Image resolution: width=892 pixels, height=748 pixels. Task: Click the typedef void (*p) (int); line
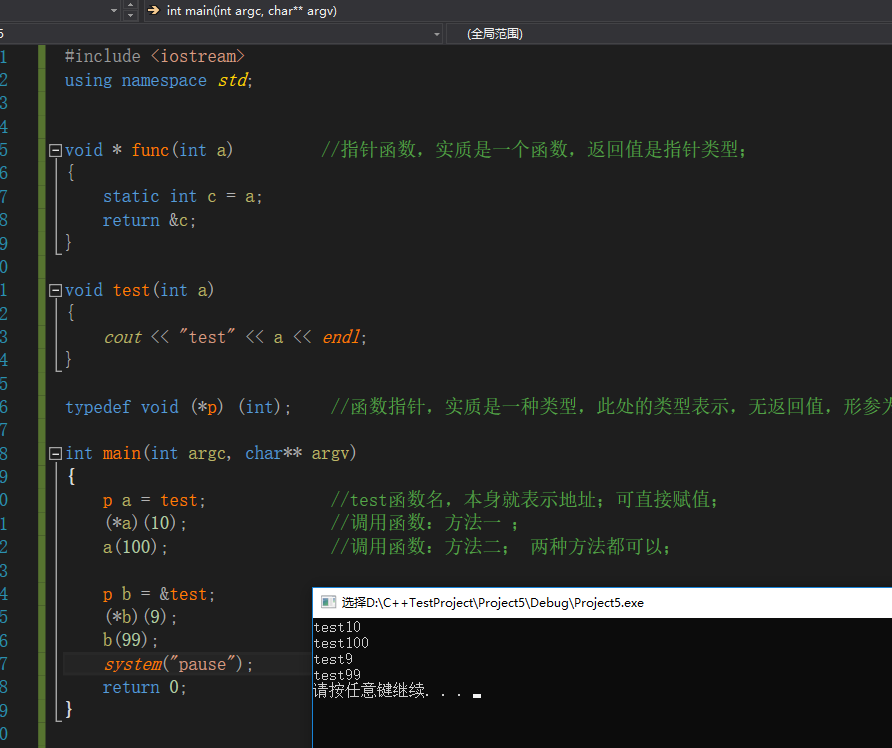coord(178,407)
